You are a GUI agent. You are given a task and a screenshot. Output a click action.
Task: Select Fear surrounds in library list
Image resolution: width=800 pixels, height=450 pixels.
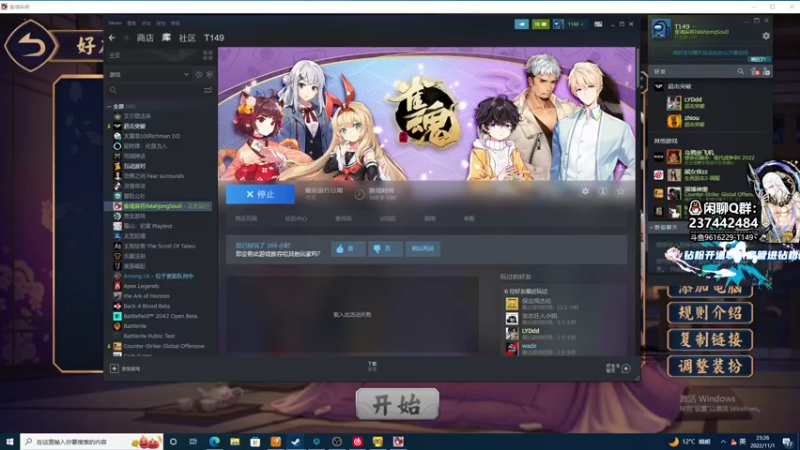coord(154,176)
